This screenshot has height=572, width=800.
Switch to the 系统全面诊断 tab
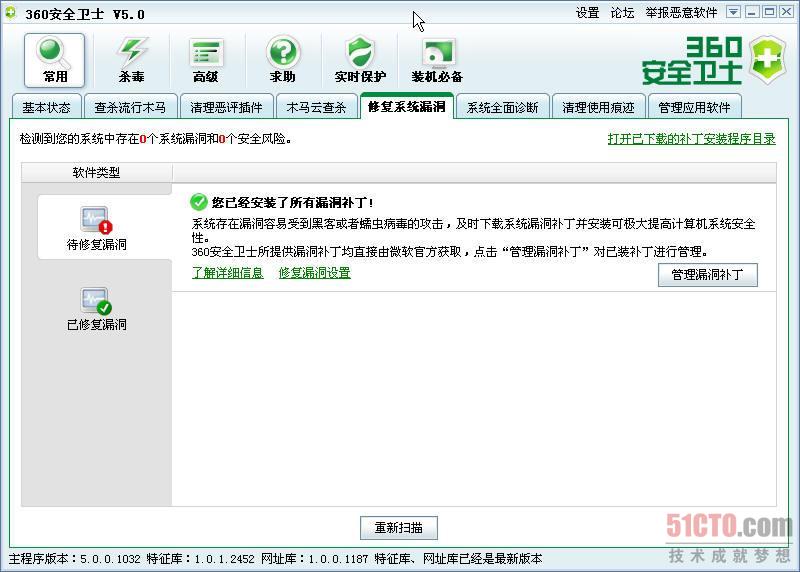[x=503, y=107]
